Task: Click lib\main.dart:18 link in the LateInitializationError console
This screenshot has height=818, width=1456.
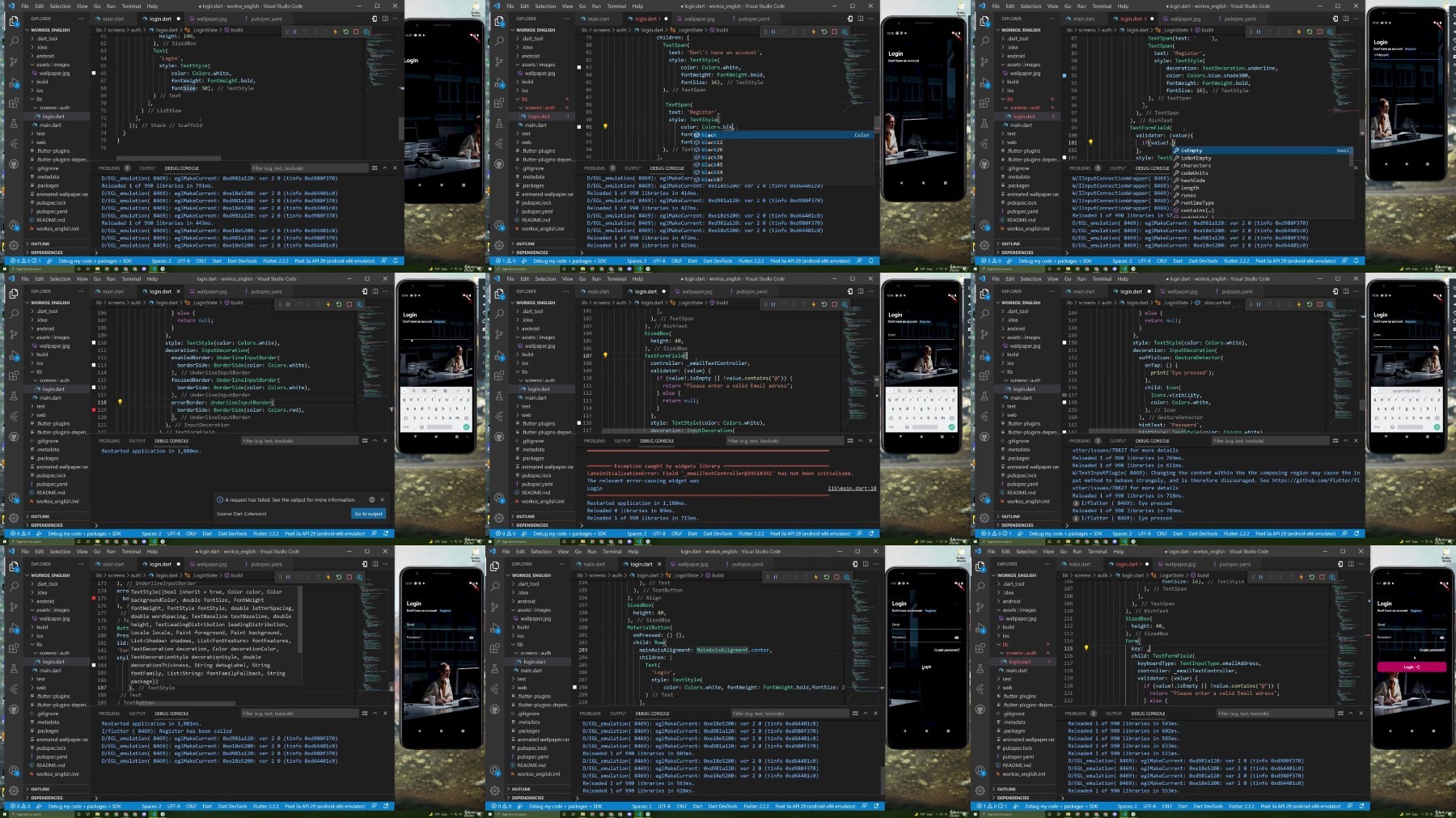Action: click(x=852, y=488)
